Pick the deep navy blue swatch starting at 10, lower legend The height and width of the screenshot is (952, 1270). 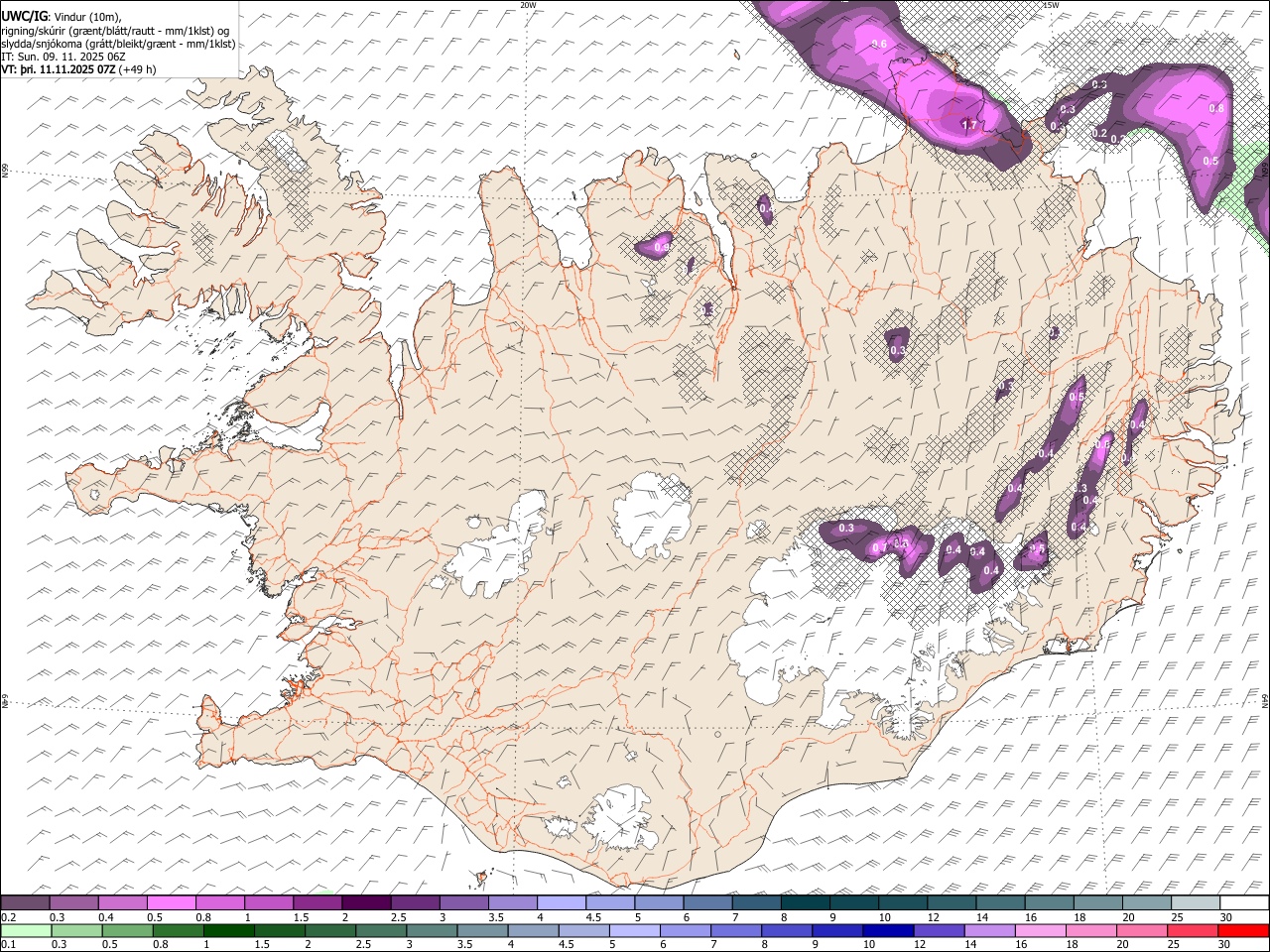click(x=888, y=930)
